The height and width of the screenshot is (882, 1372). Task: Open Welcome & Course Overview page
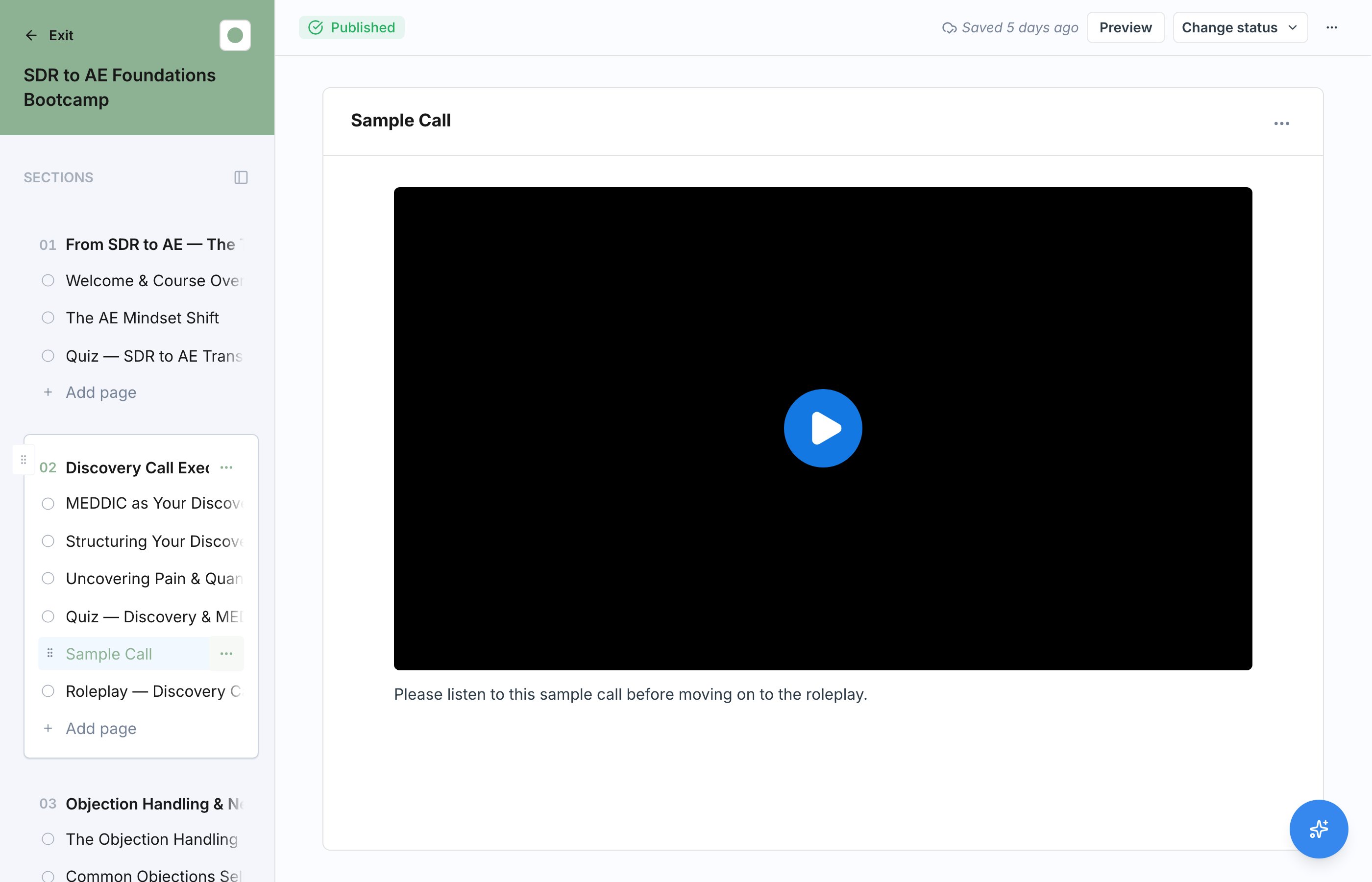pos(154,281)
